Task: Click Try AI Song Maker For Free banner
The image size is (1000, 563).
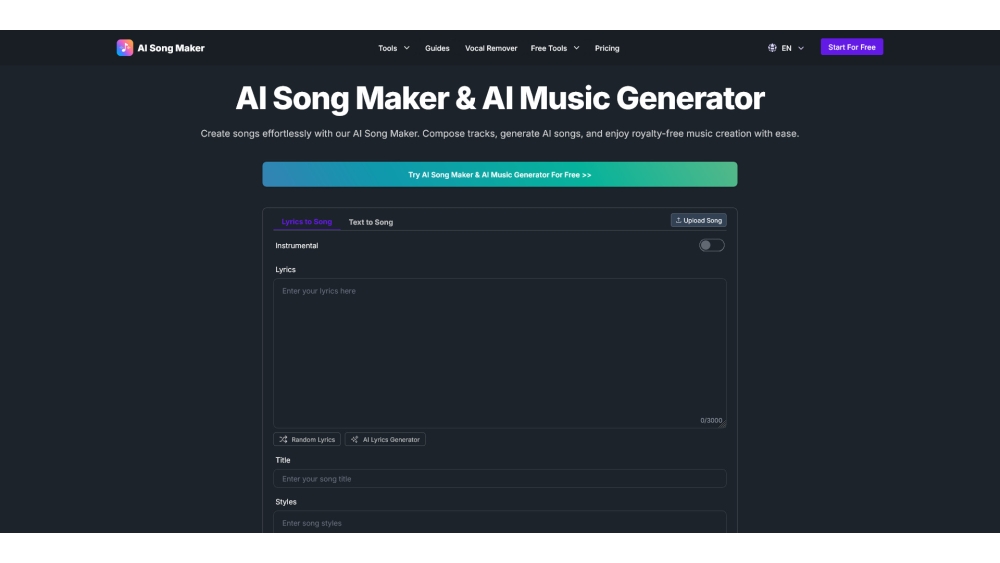Action: pyautogui.click(x=499, y=174)
